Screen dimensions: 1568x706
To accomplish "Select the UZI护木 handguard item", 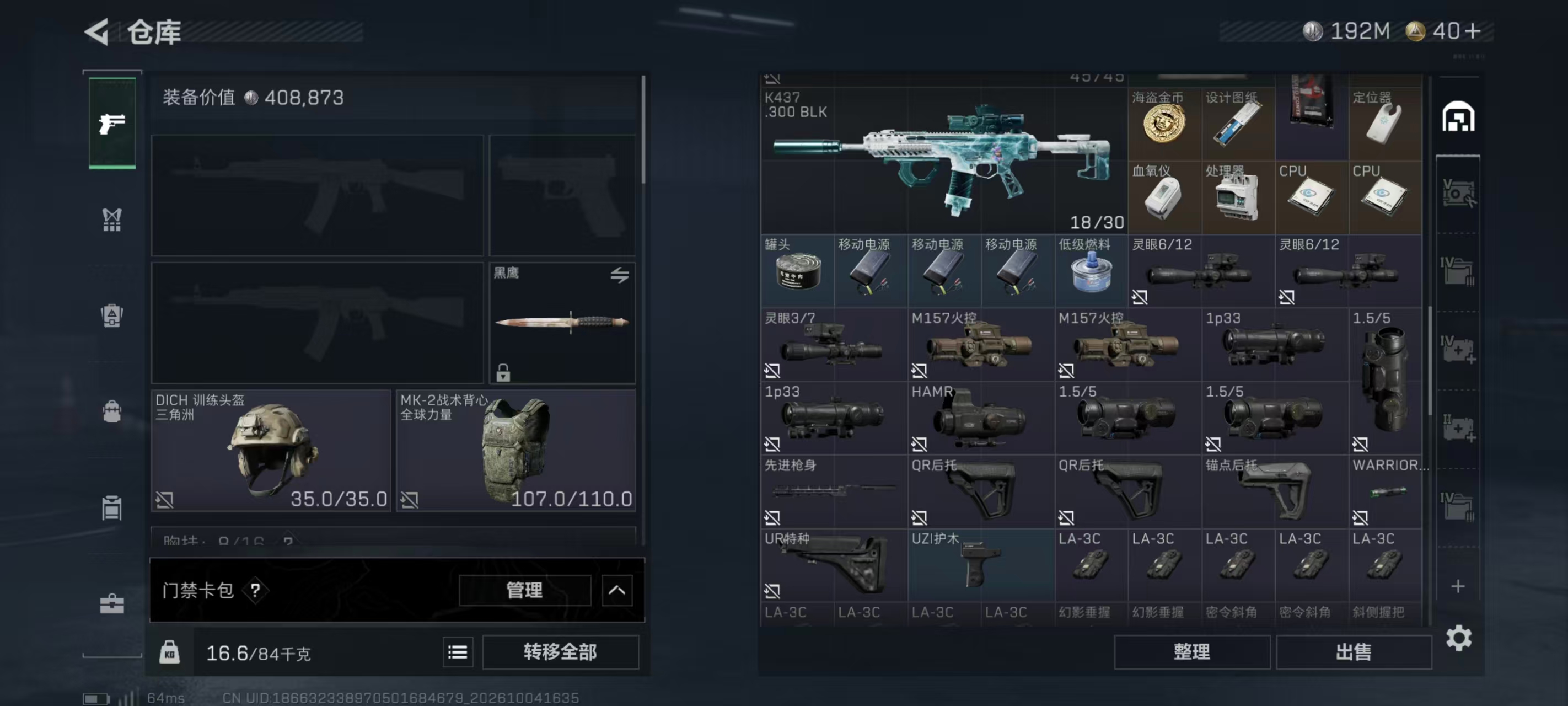I will [x=981, y=565].
